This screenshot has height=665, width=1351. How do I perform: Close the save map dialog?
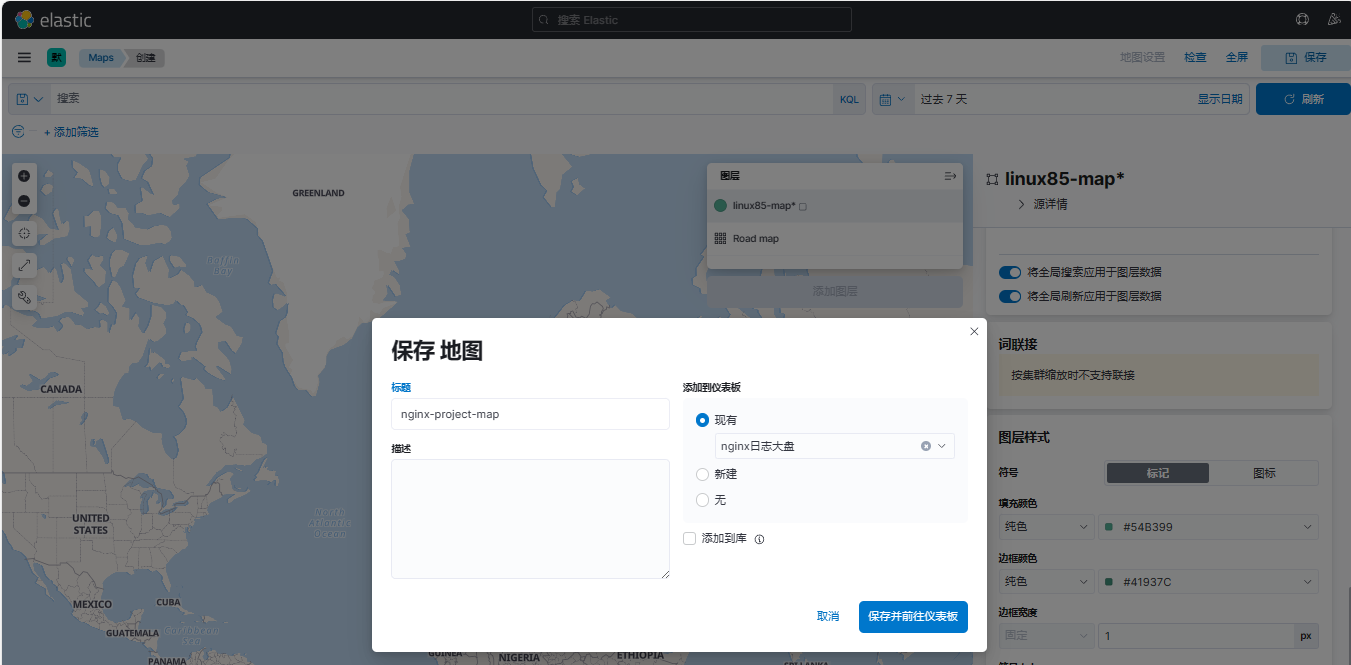click(974, 332)
